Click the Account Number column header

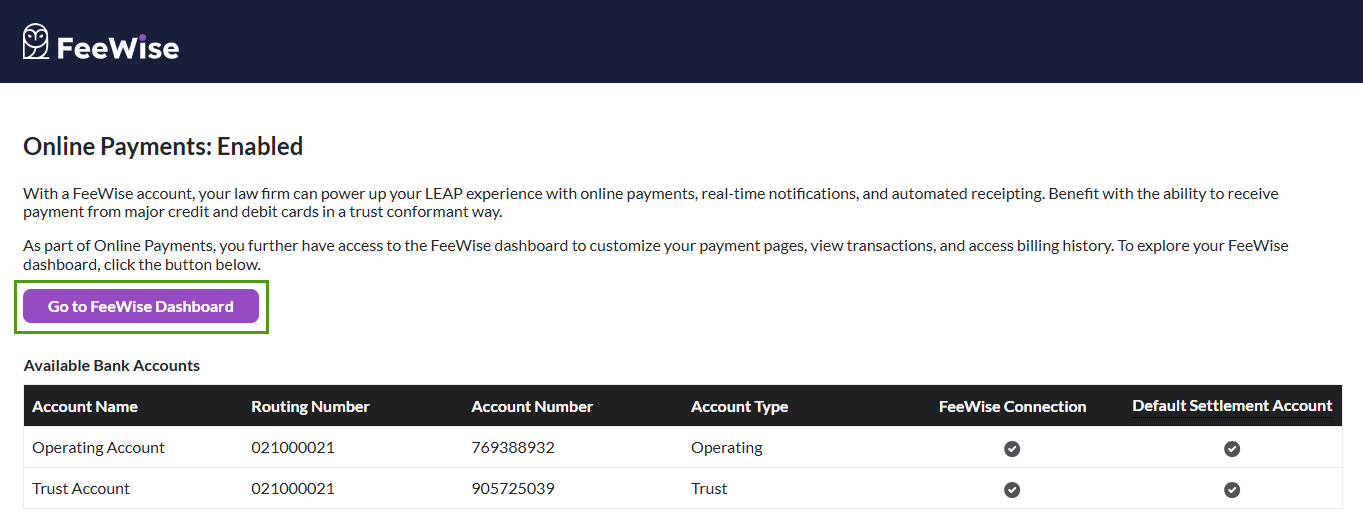click(x=532, y=407)
